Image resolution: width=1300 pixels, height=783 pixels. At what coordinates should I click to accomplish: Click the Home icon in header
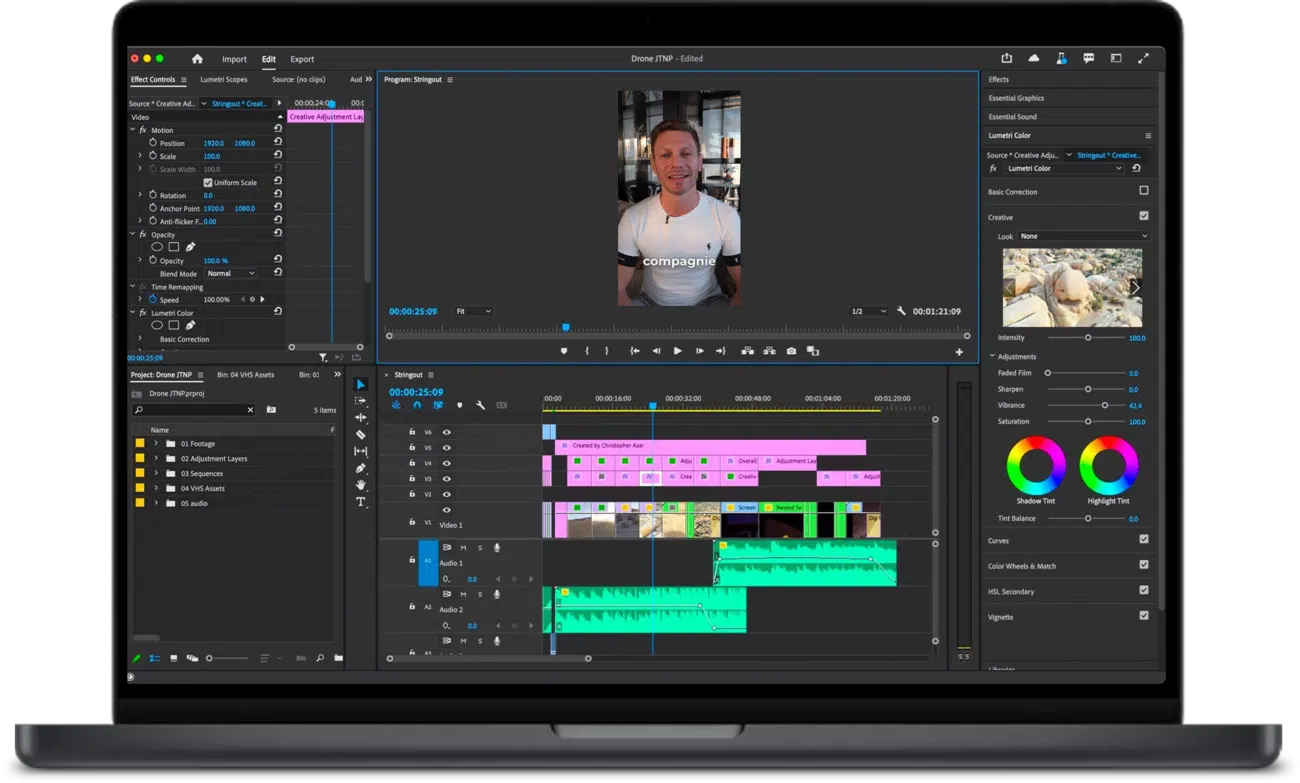click(x=197, y=59)
